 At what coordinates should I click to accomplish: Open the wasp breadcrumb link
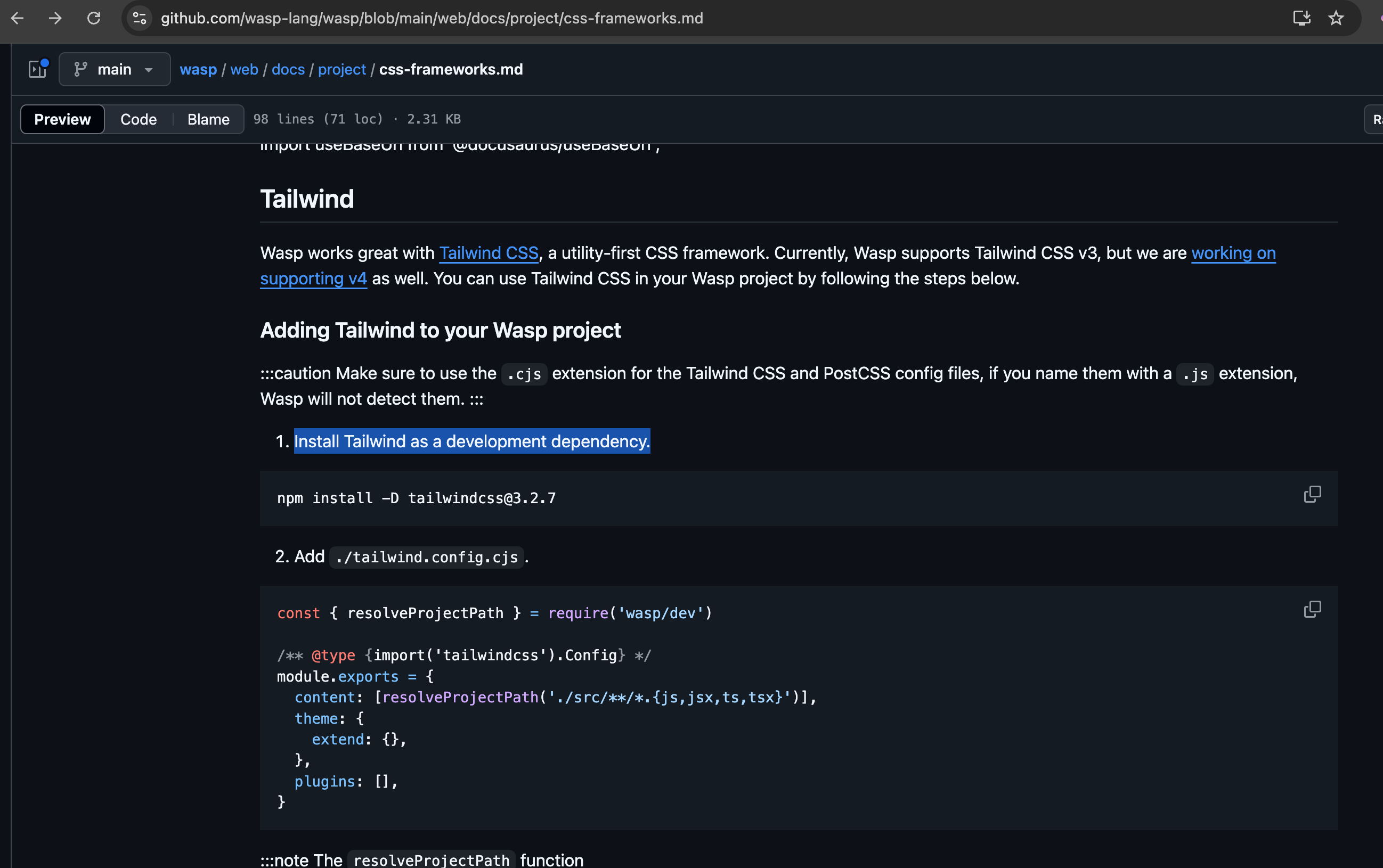(198, 69)
